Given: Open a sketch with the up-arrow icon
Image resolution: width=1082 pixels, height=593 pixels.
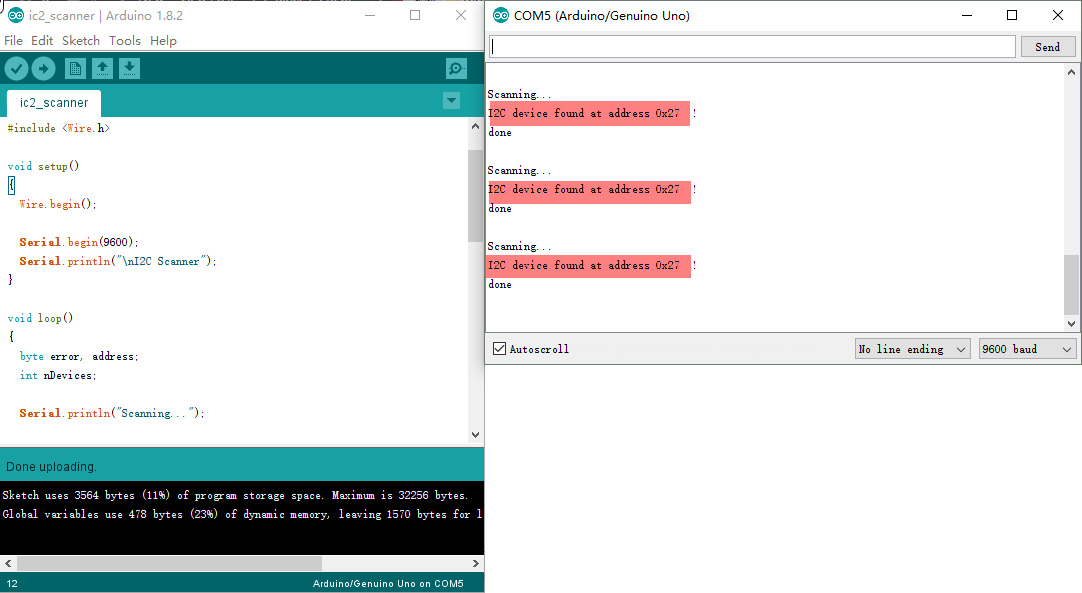Looking at the screenshot, I should (x=102, y=68).
